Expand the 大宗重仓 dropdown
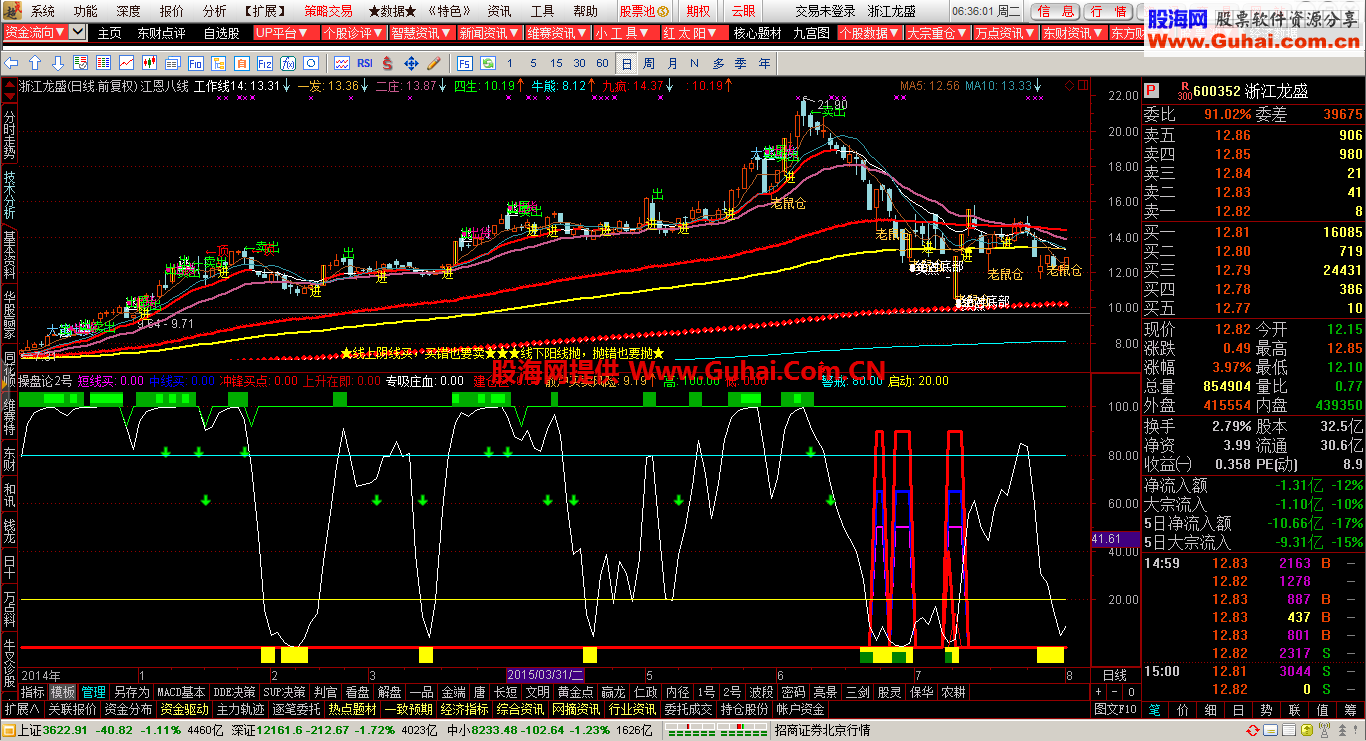 [937, 33]
